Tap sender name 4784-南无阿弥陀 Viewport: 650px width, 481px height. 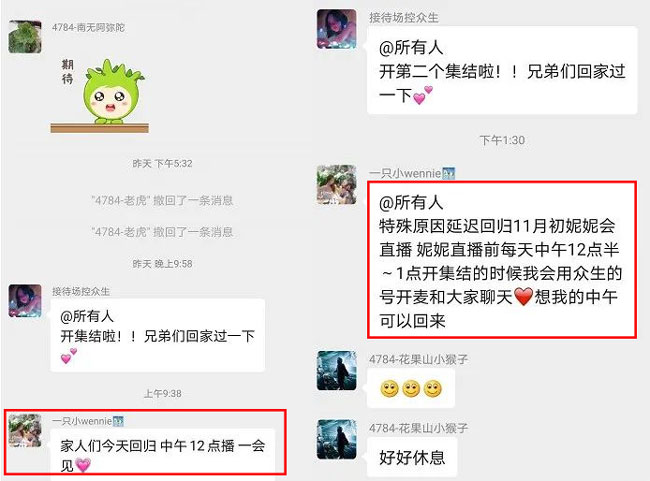coord(88,27)
